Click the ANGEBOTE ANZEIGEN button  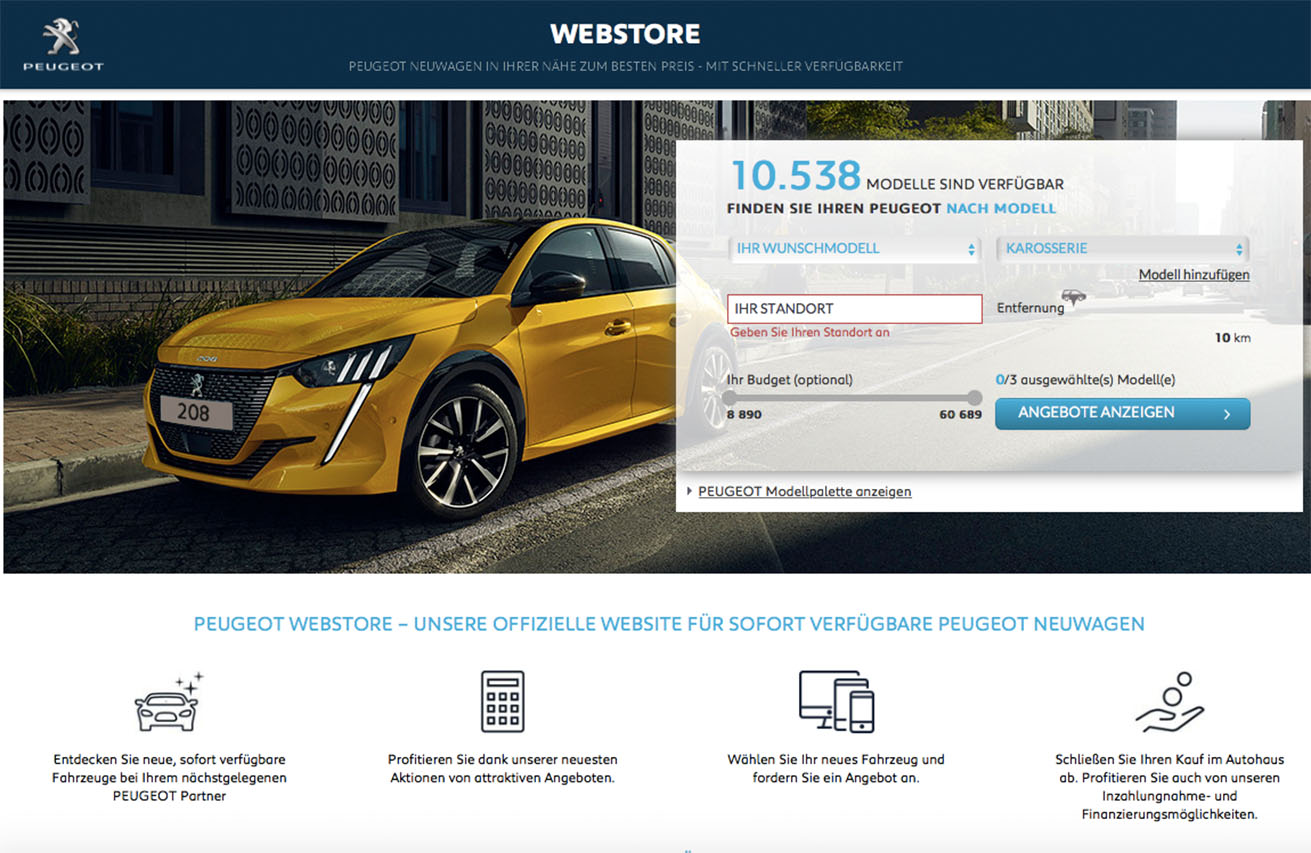tap(1122, 413)
